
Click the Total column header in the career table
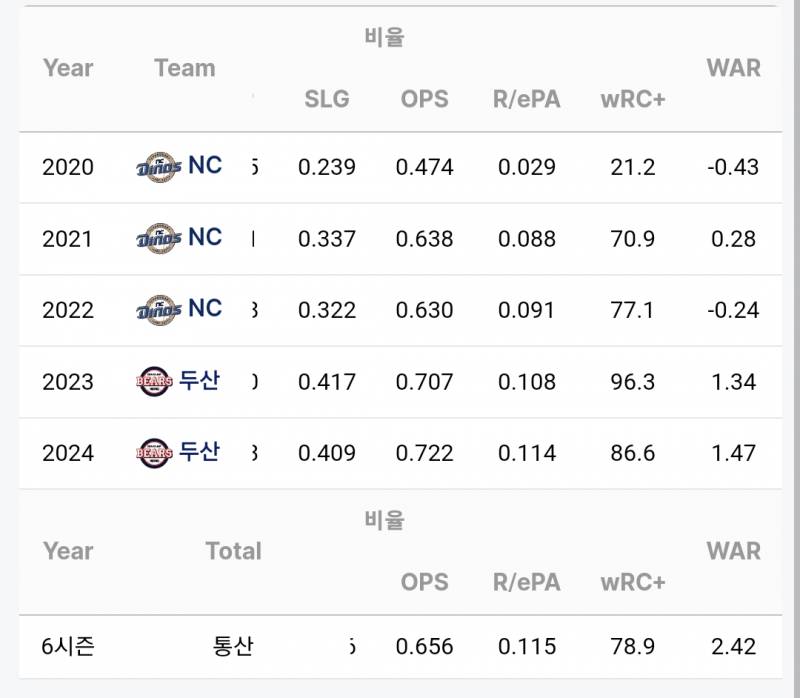[x=234, y=551]
